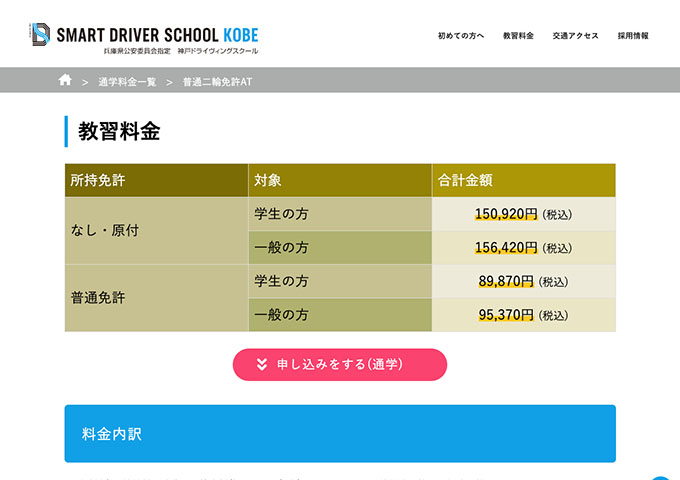Click the なし・原付 table cell

[x=157, y=231]
